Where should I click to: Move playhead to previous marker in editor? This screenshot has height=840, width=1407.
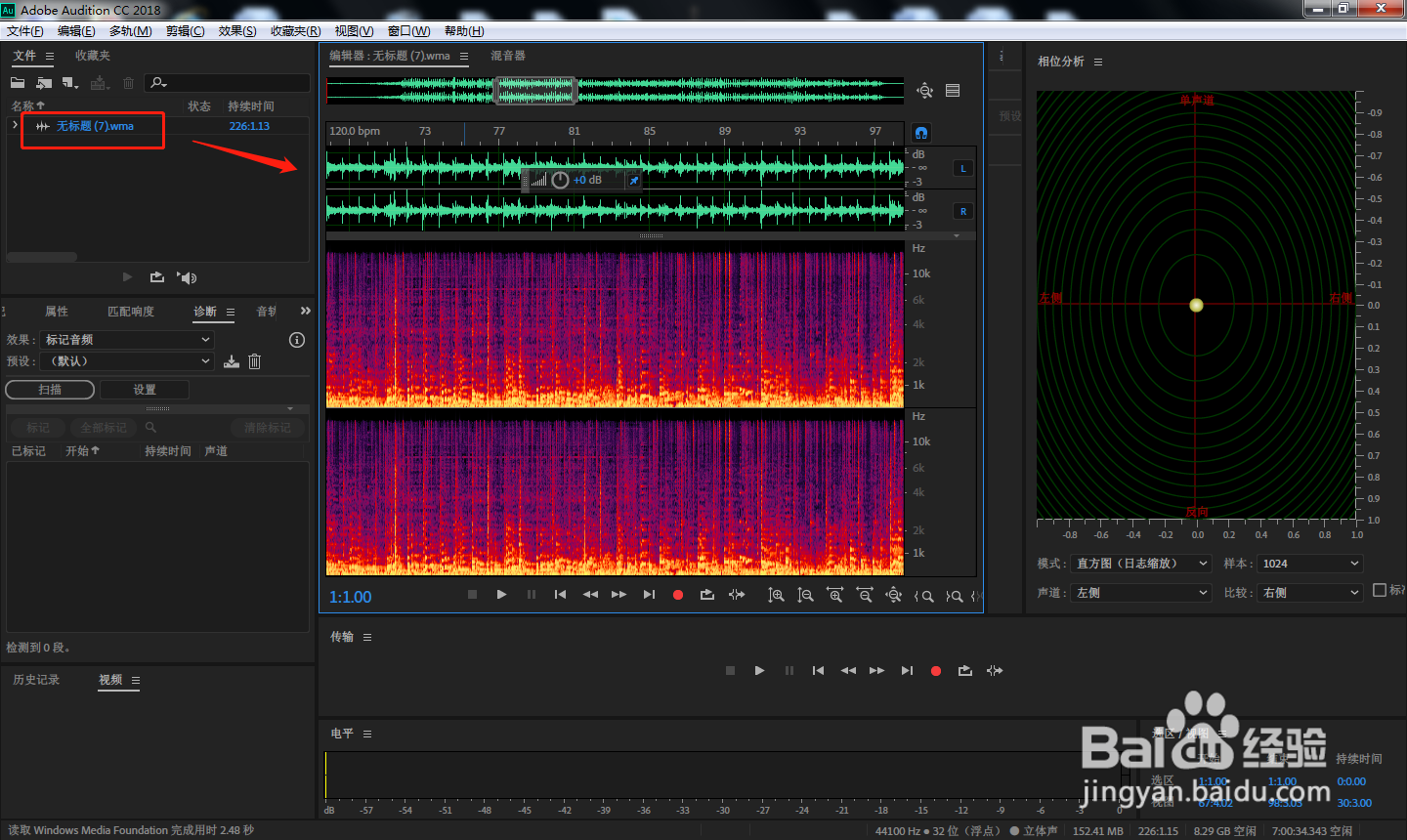pos(560,594)
